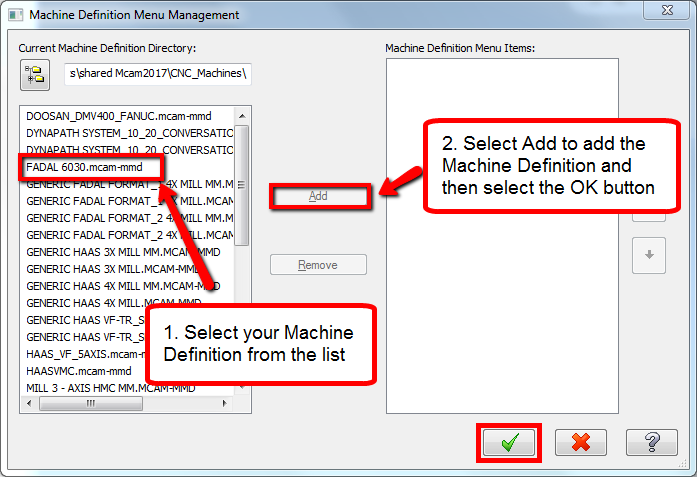Select HAAS_VF_5AXIS.mcam entry
This screenshot has width=697, height=477.
coord(86,354)
